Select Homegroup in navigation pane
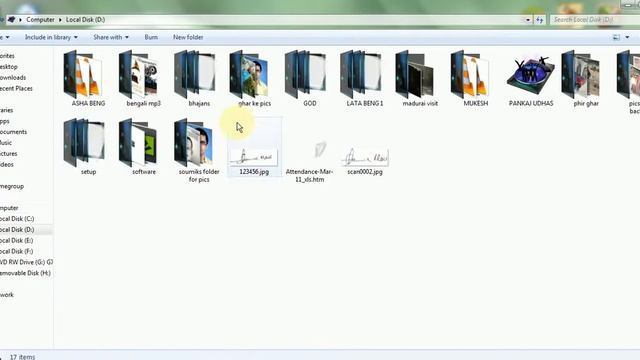Screen dimensions: 640x360 coord(12,186)
